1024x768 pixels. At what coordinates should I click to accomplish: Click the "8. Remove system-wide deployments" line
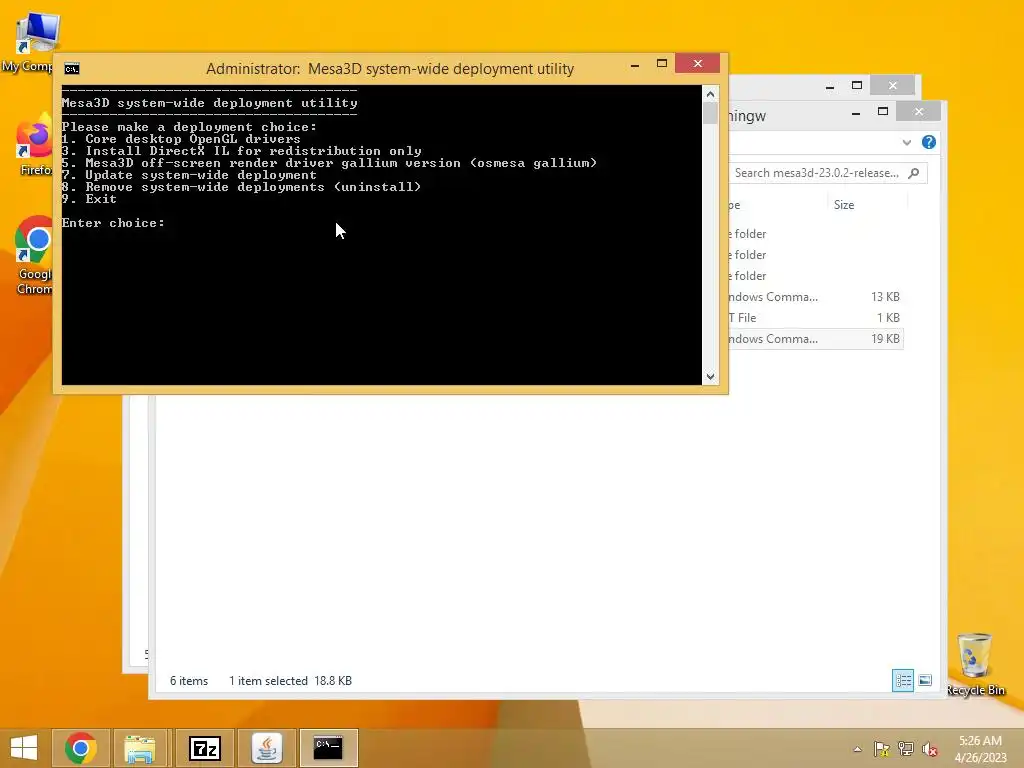pyautogui.click(x=241, y=187)
